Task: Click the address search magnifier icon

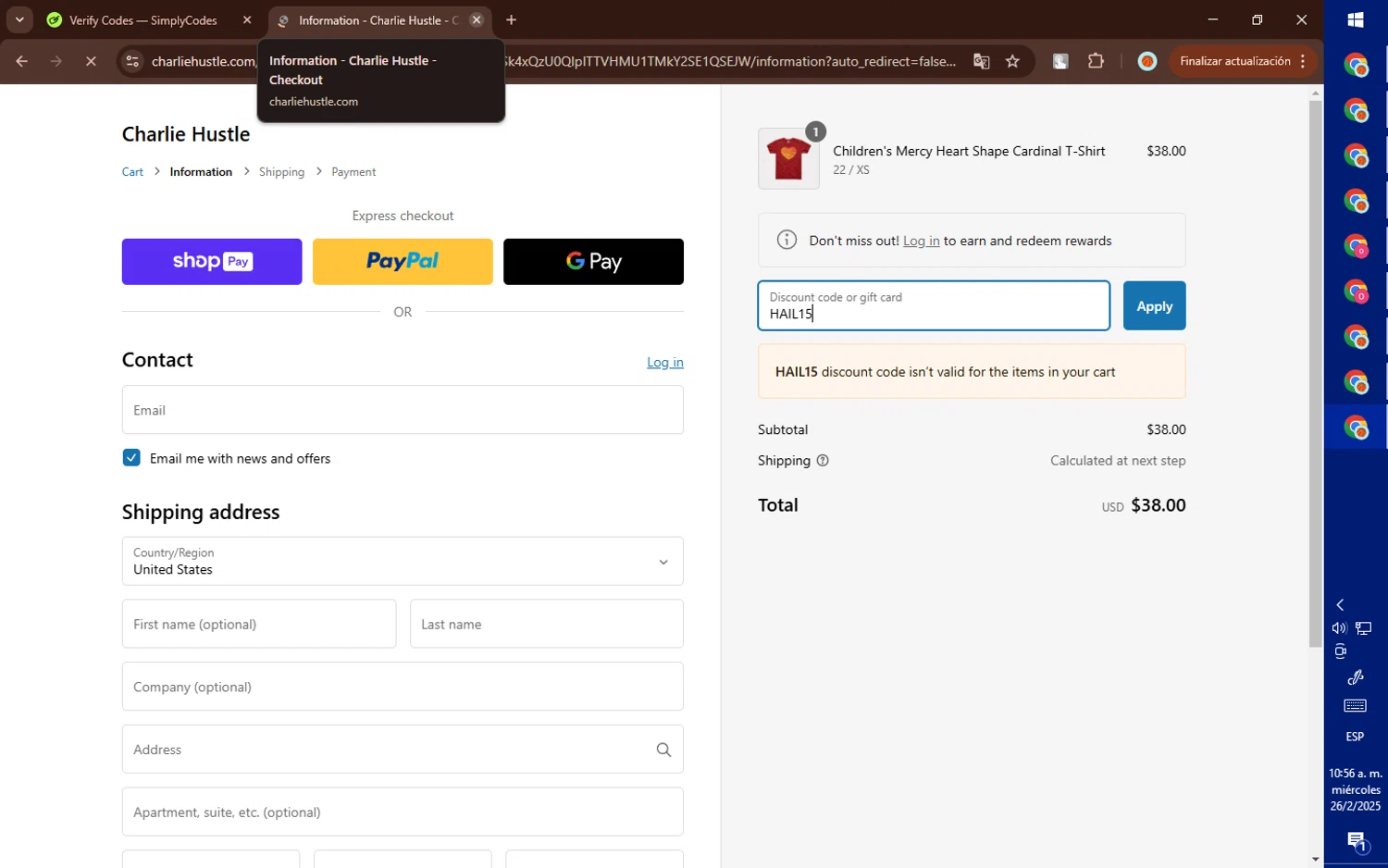Action: [663, 750]
